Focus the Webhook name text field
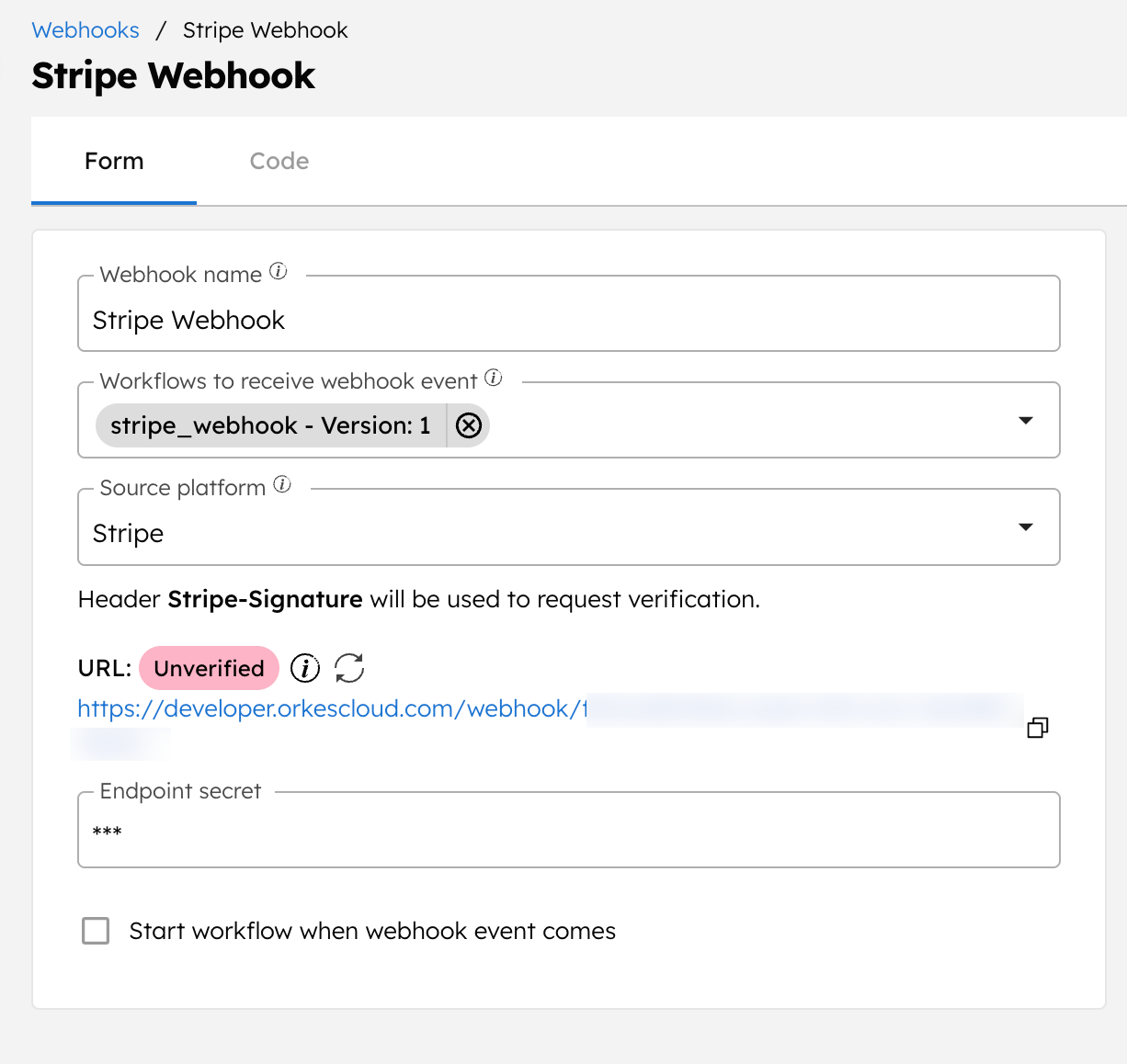The image size is (1127, 1064). (x=568, y=320)
